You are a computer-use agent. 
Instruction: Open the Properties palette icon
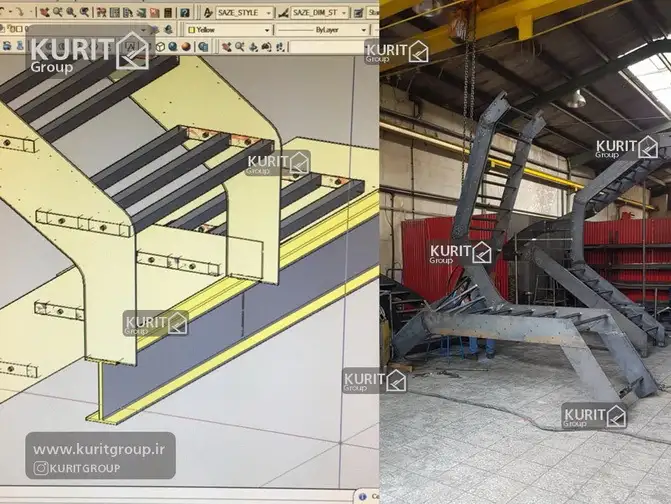[100, 12]
